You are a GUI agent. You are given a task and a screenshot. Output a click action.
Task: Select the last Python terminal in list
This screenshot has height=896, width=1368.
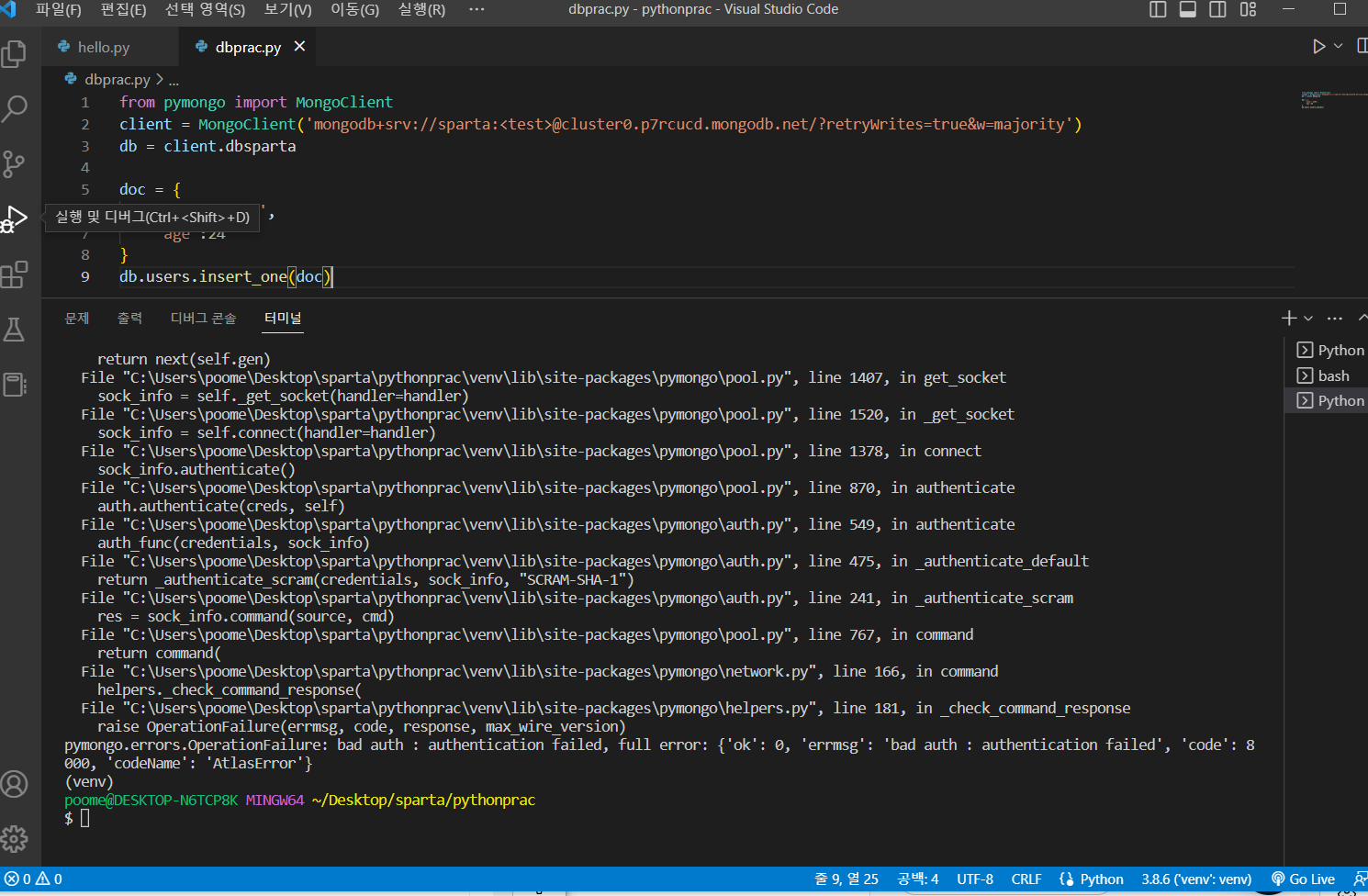coord(1329,400)
